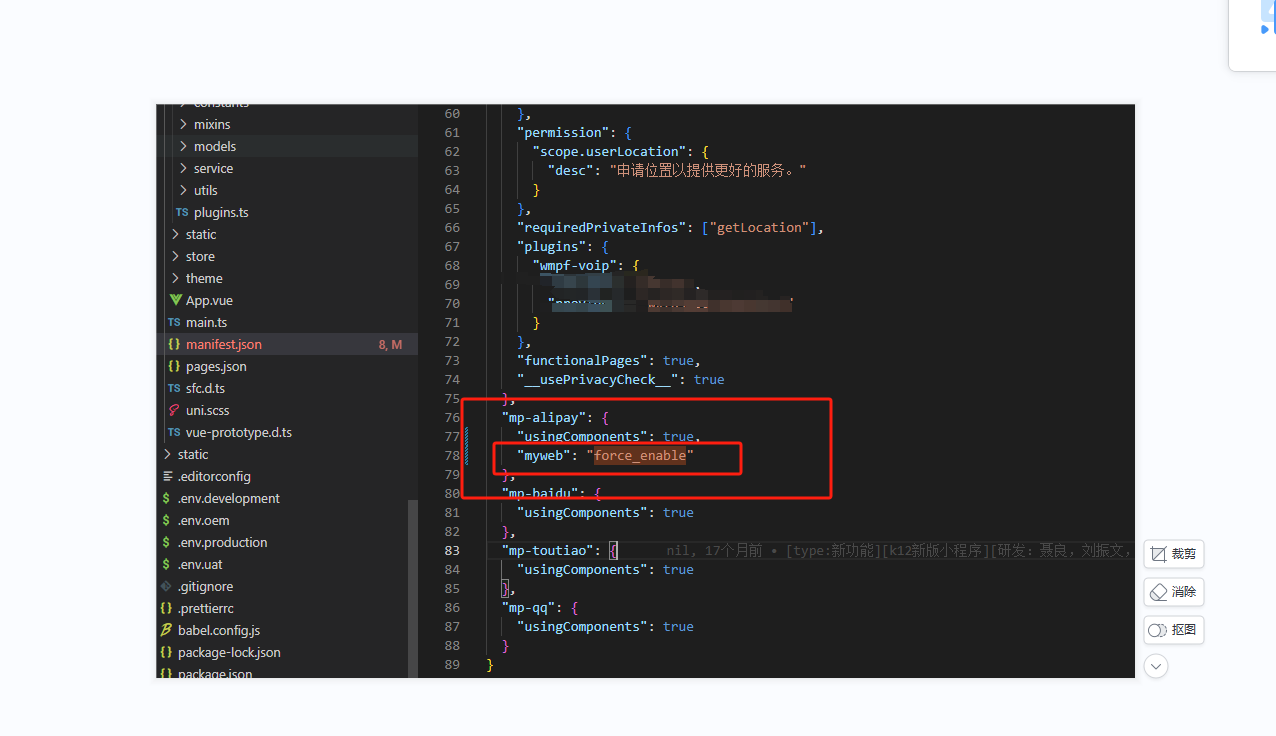Click the "functionalPages" key
Viewport: 1276px width, 736px height.
pyautogui.click(x=584, y=360)
